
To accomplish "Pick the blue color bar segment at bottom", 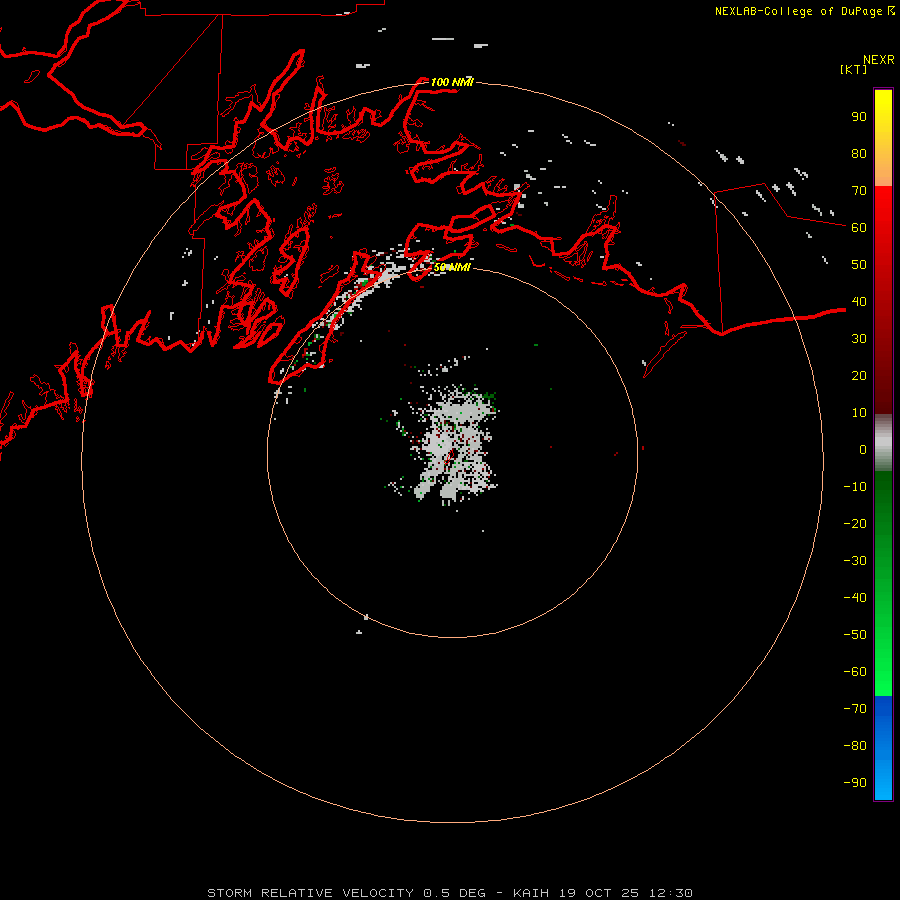I will pos(883,747).
